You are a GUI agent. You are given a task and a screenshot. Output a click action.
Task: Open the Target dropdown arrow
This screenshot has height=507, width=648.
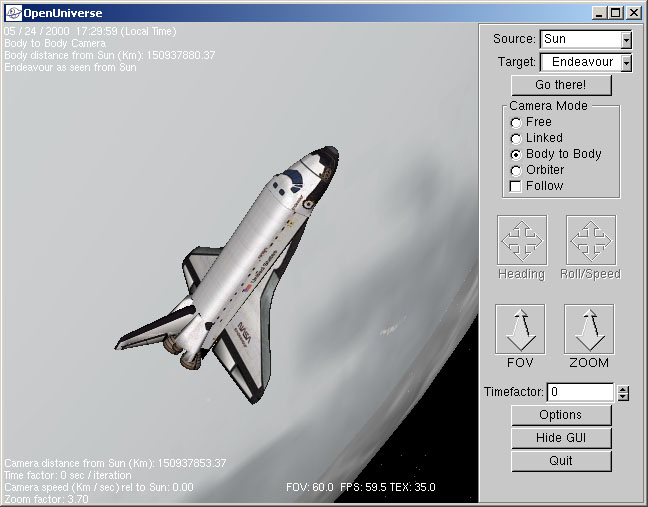627,63
